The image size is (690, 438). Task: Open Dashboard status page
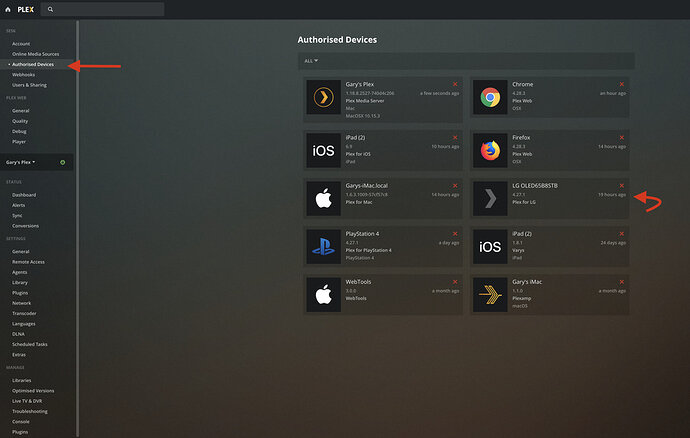(24, 195)
